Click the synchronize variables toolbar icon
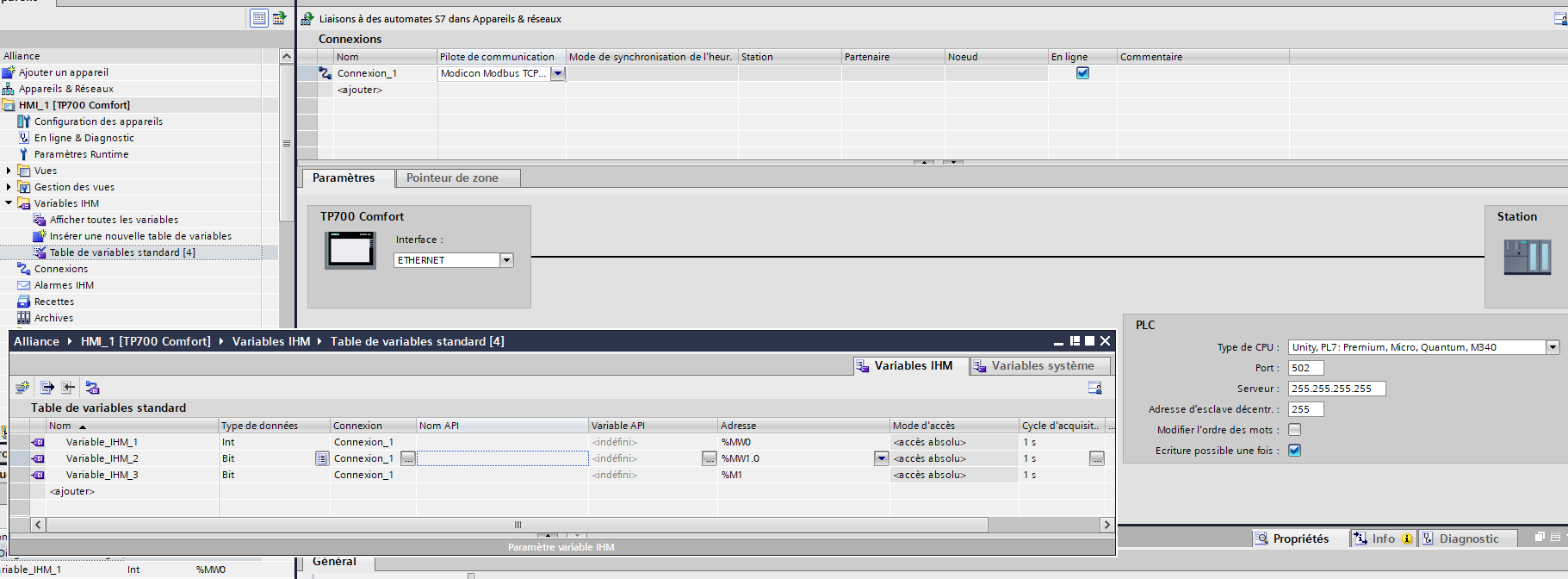This screenshot has height=579, width=1568. (x=92, y=388)
